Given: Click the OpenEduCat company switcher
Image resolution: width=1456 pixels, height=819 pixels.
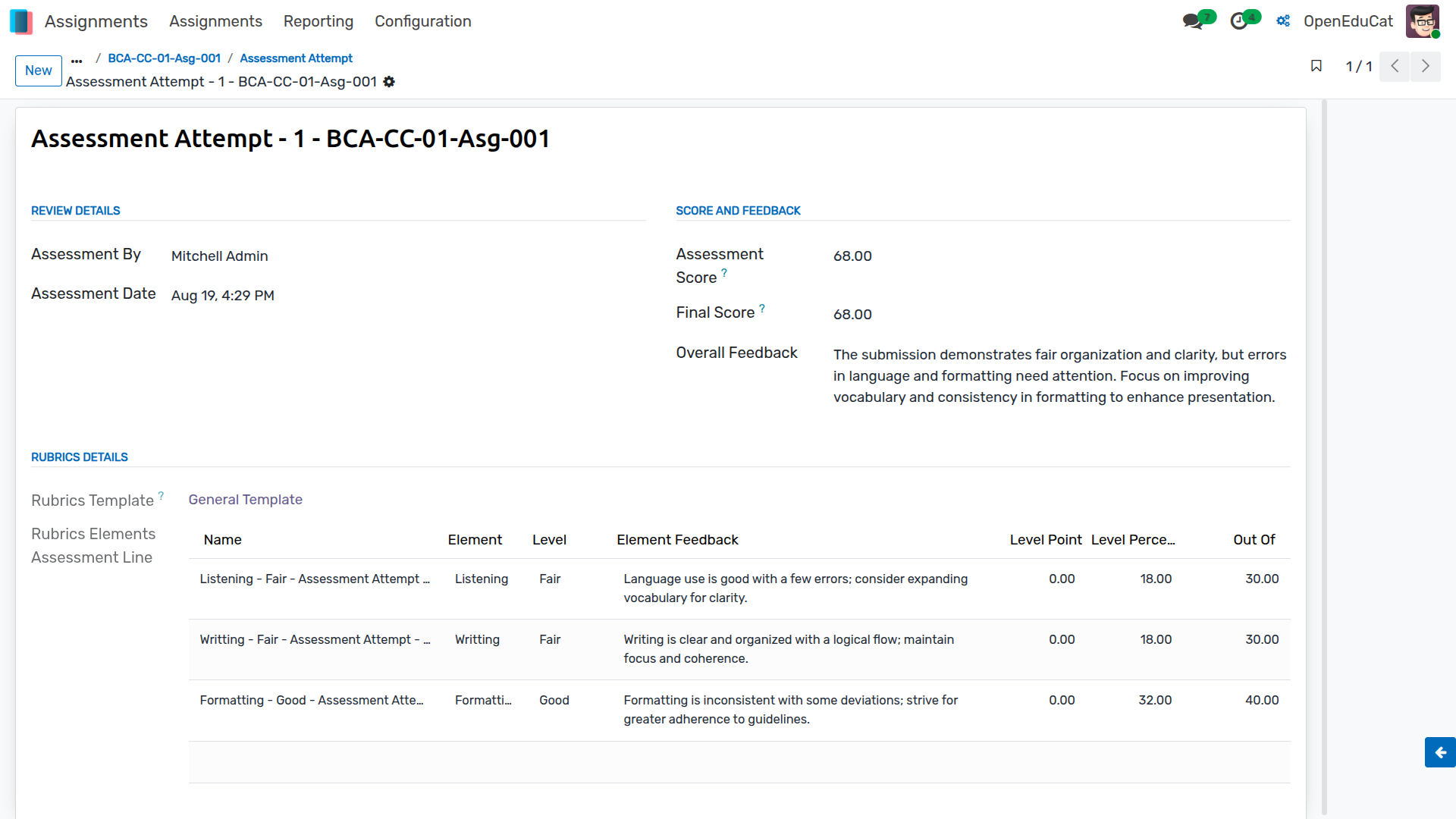Looking at the screenshot, I should click(x=1348, y=21).
